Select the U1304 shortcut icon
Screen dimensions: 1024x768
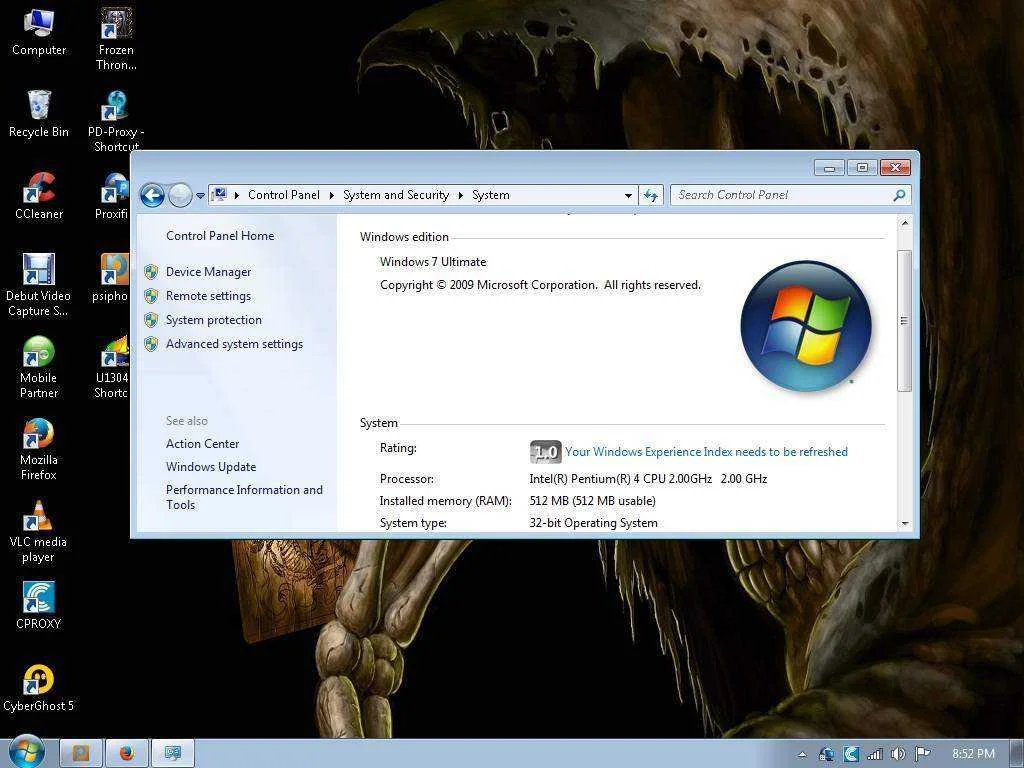click(112, 367)
